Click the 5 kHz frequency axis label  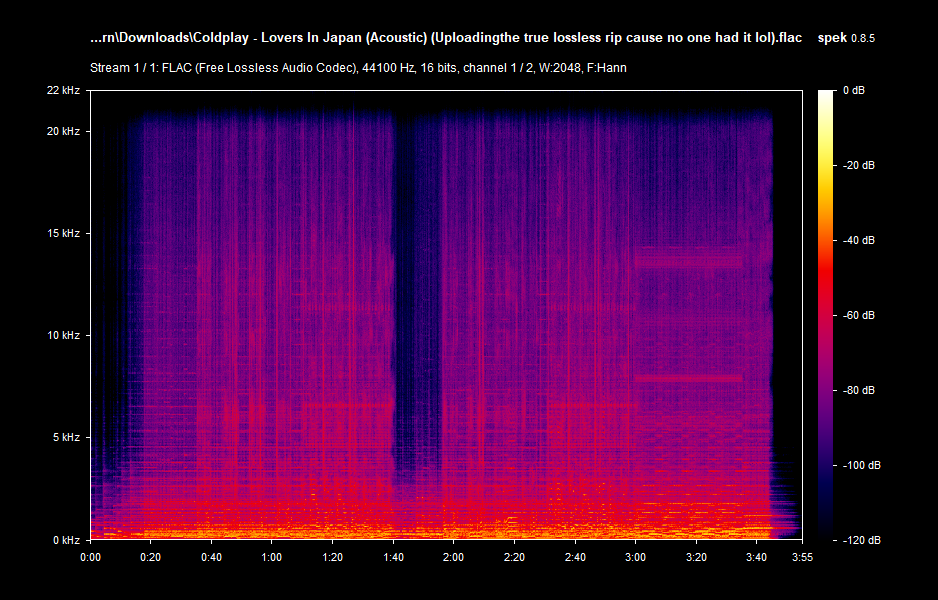coord(66,437)
